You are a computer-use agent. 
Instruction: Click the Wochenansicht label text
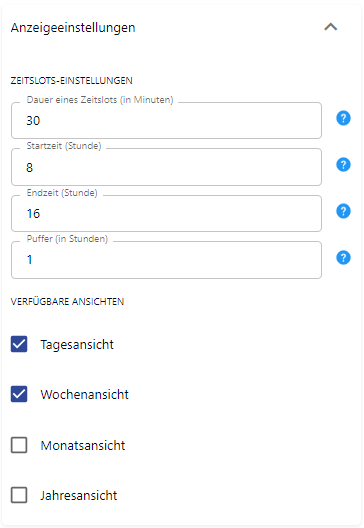pos(85,395)
